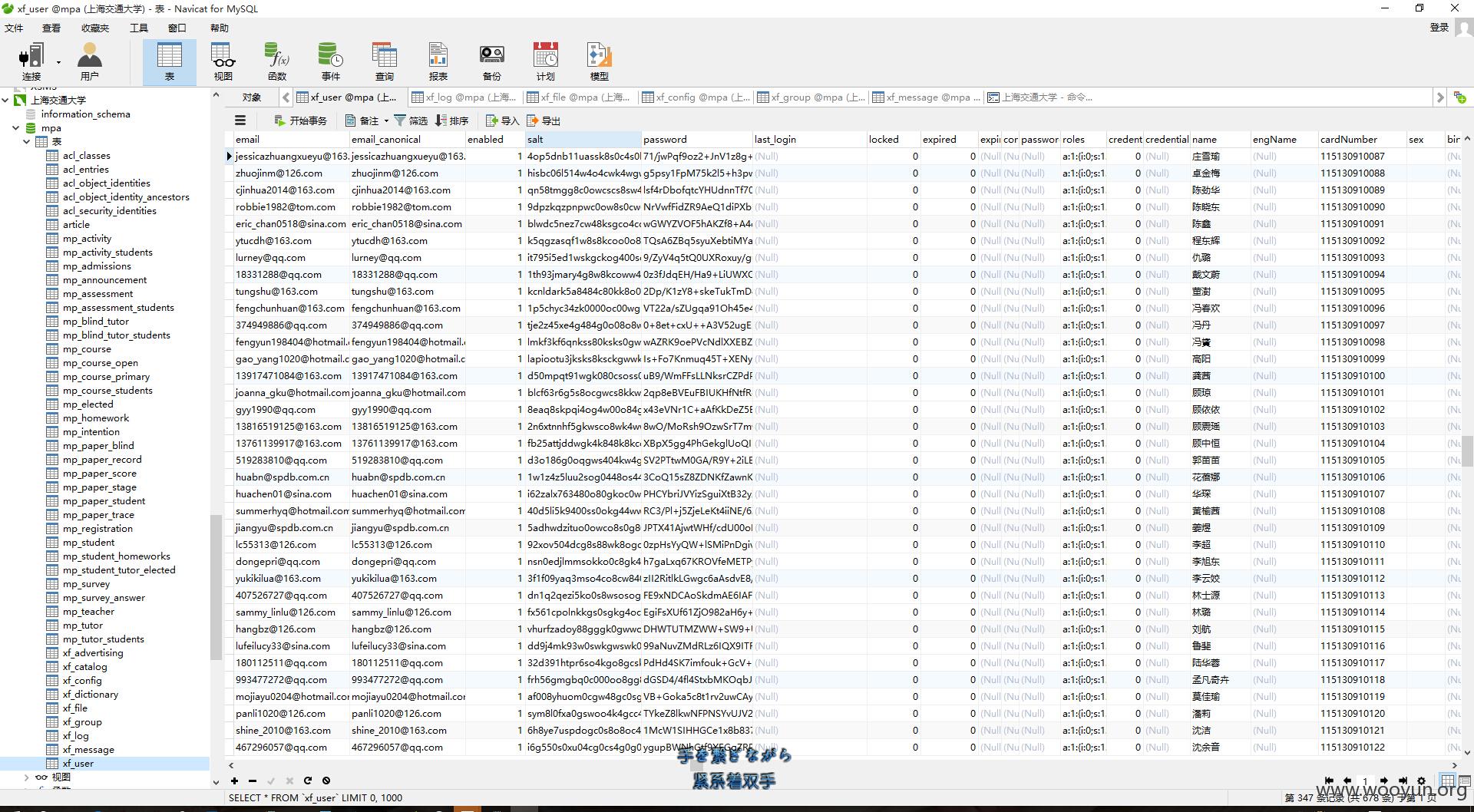Viewport: 1474px width, 812px height.
Task: Go to the first record page
Action: (x=1328, y=781)
